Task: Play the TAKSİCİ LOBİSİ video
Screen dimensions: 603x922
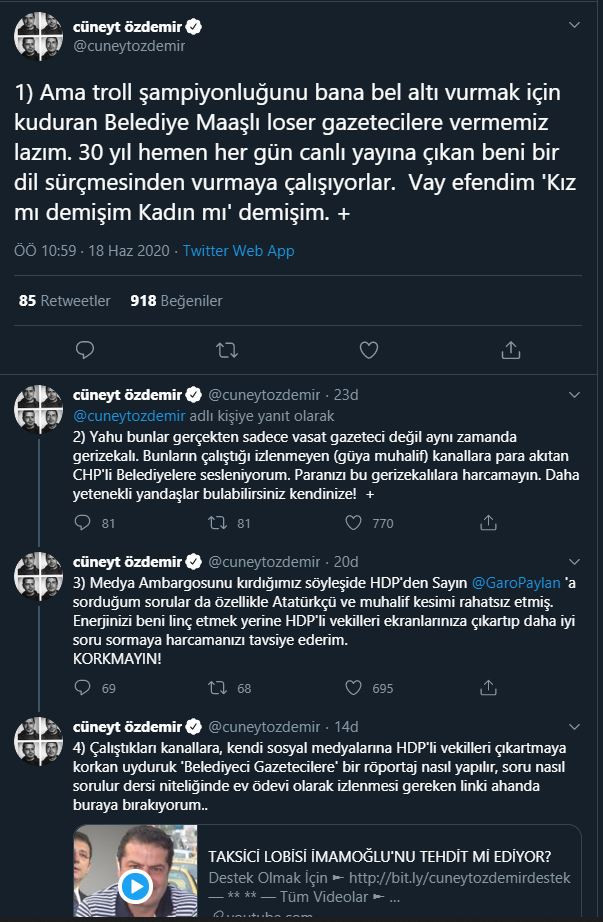Action: pyautogui.click(x=135, y=887)
